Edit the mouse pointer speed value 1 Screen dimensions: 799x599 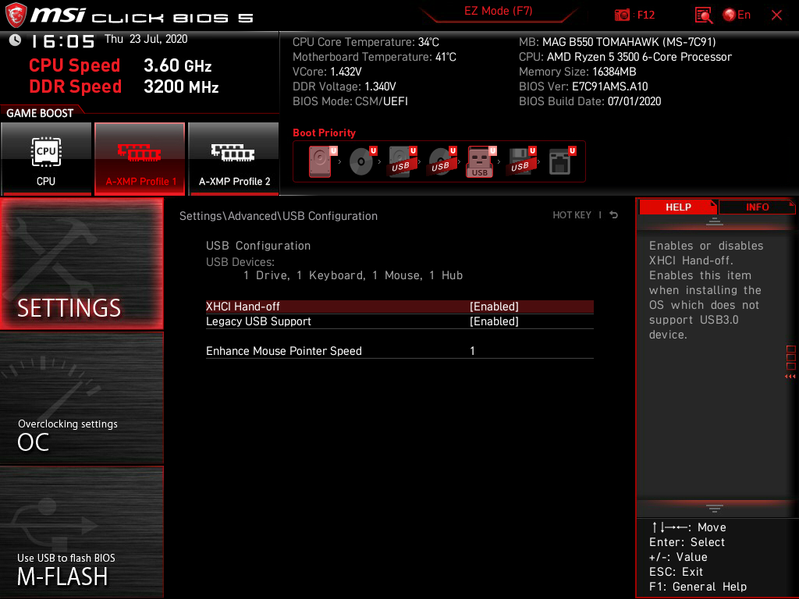coord(472,351)
